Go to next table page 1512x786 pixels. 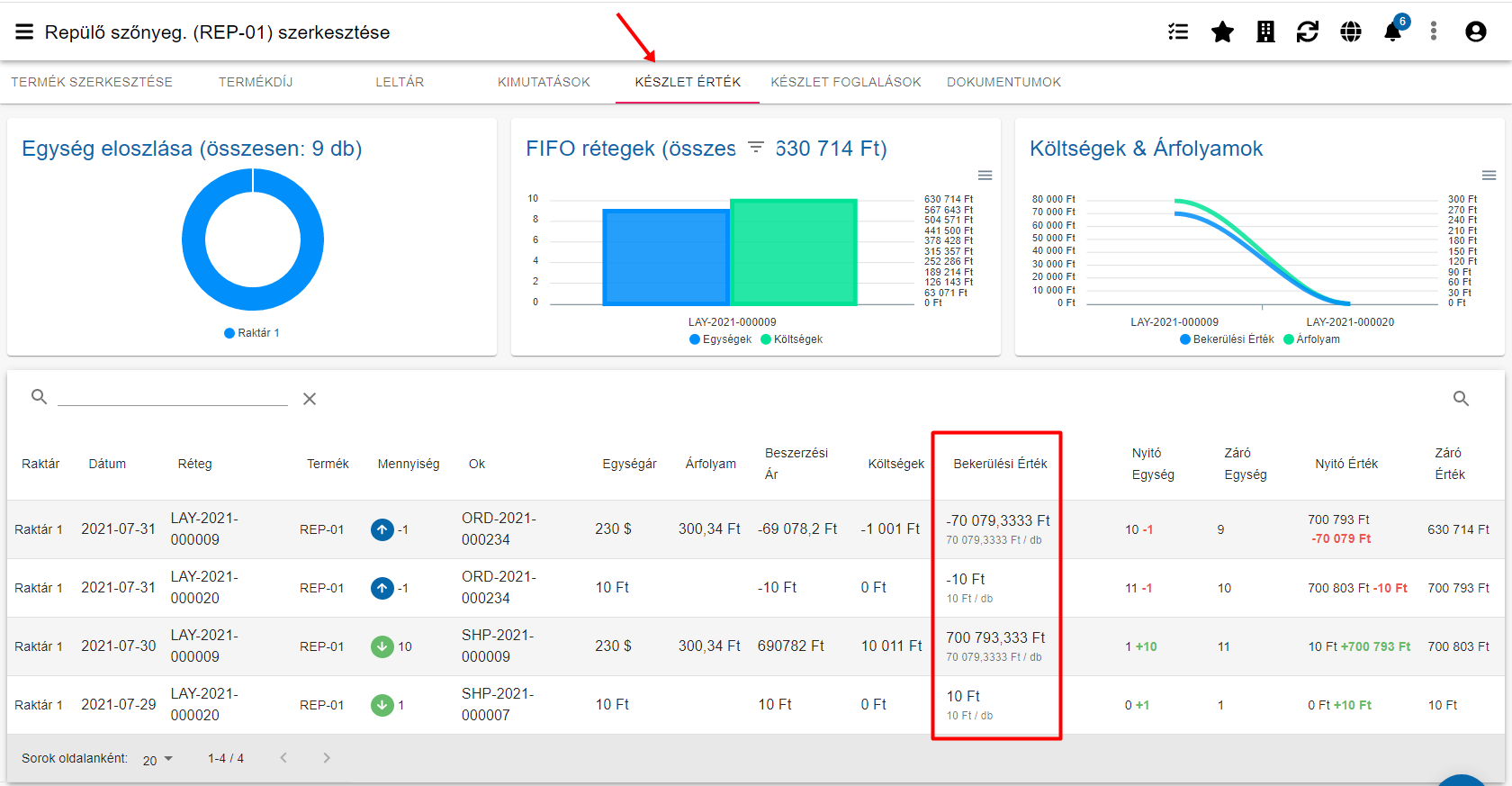click(327, 758)
